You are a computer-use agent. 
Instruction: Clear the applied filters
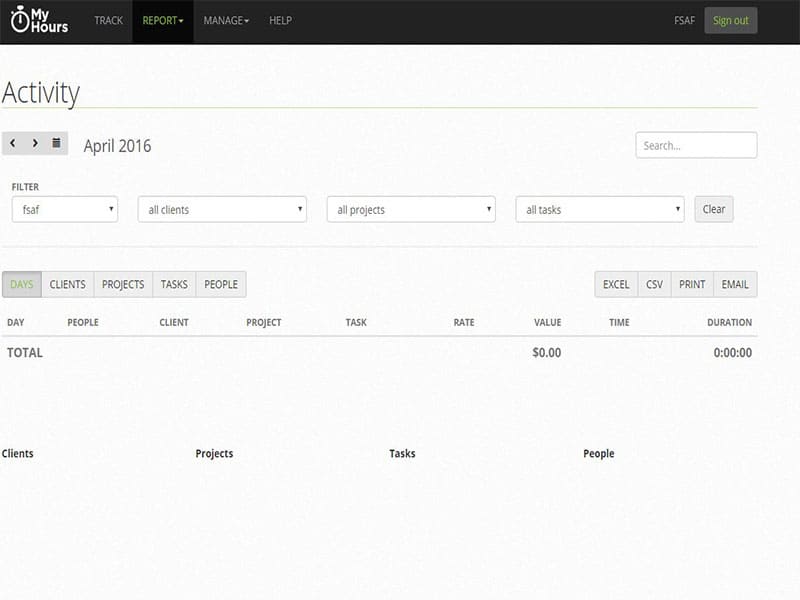(x=714, y=210)
